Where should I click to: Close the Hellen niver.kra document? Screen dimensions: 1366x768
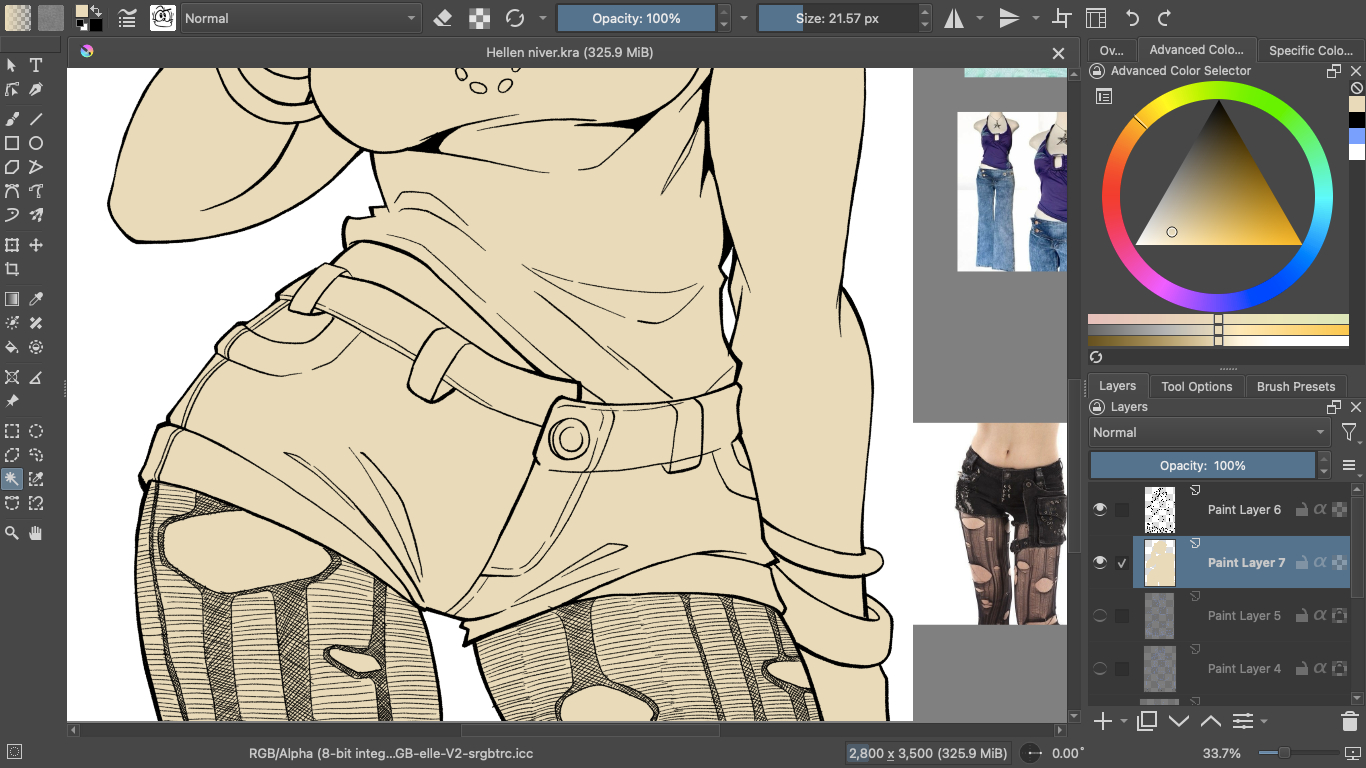click(x=1058, y=53)
